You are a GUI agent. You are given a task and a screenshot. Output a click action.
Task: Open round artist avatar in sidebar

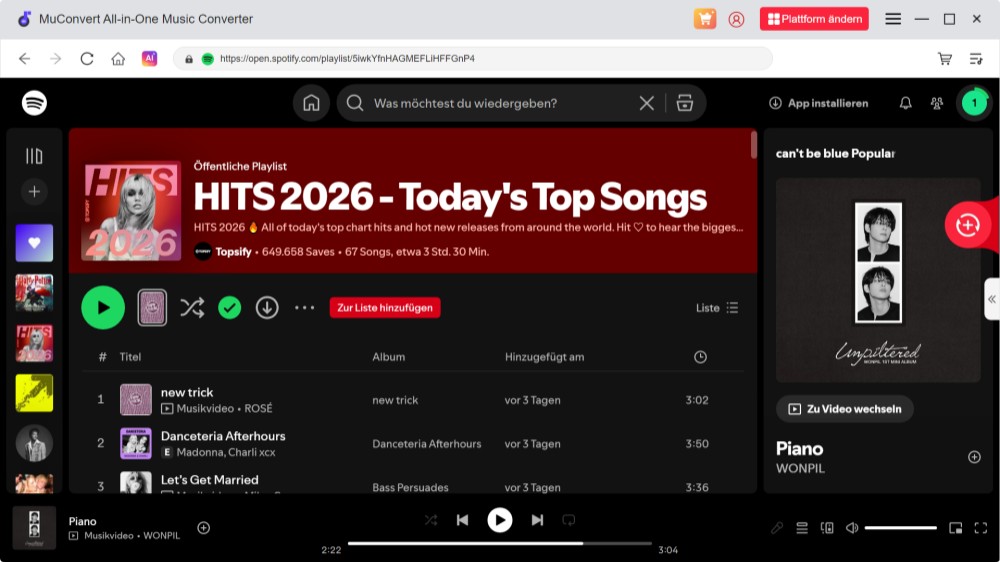[x=34, y=443]
